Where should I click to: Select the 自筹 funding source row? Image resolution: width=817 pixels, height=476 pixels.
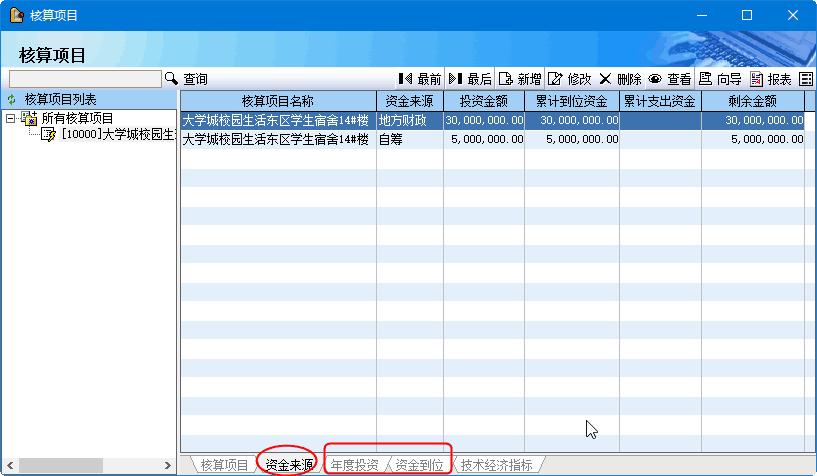tap(391, 140)
